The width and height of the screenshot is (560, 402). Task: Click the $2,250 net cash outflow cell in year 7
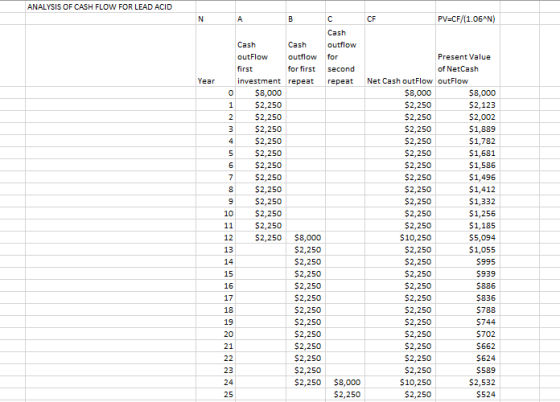click(400, 177)
